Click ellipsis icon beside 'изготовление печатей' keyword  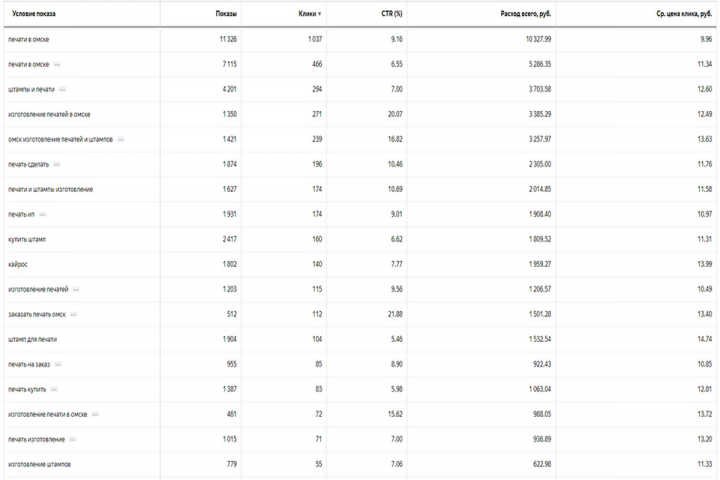coord(76,289)
